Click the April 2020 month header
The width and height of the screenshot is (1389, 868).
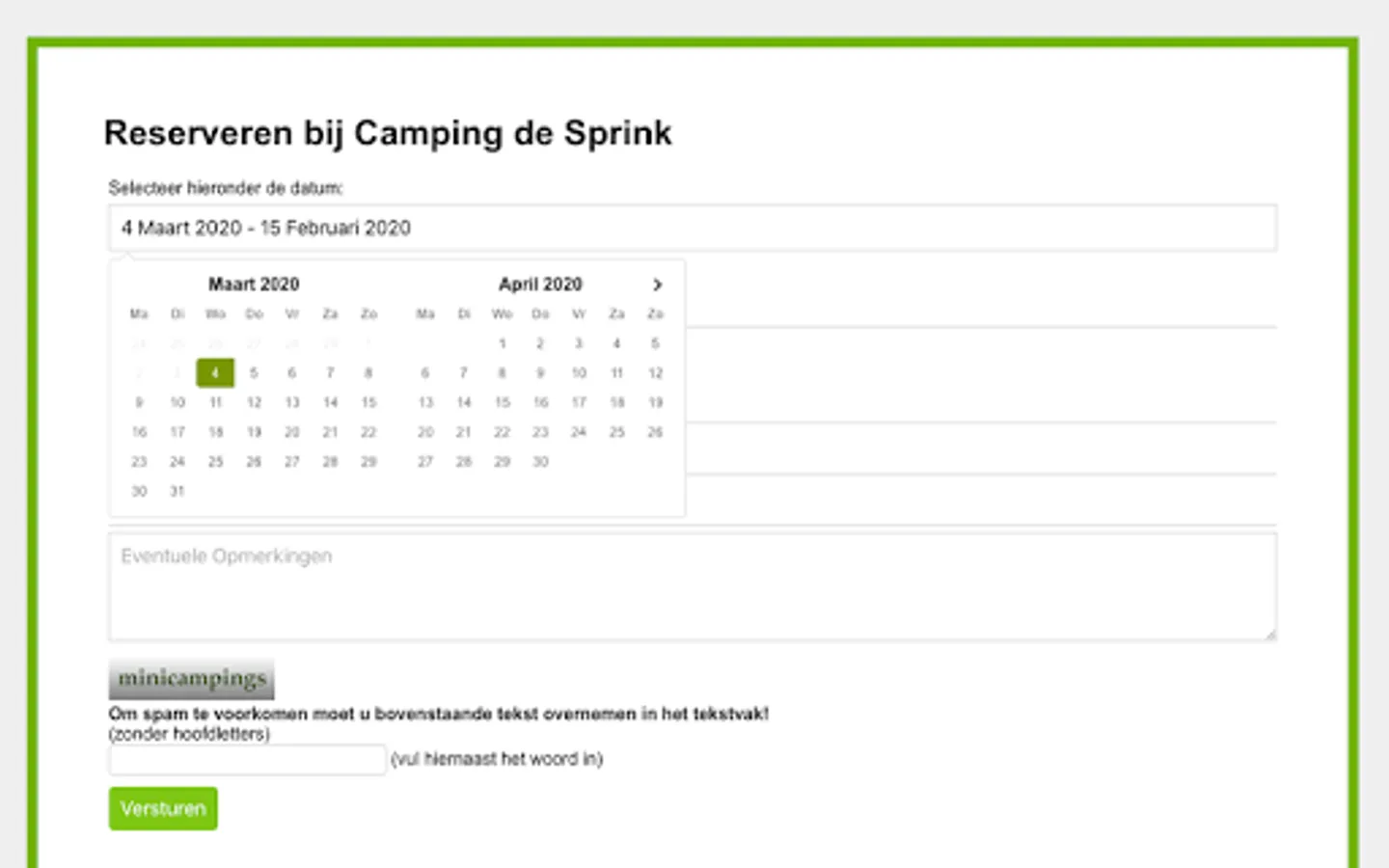click(x=540, y=285)
